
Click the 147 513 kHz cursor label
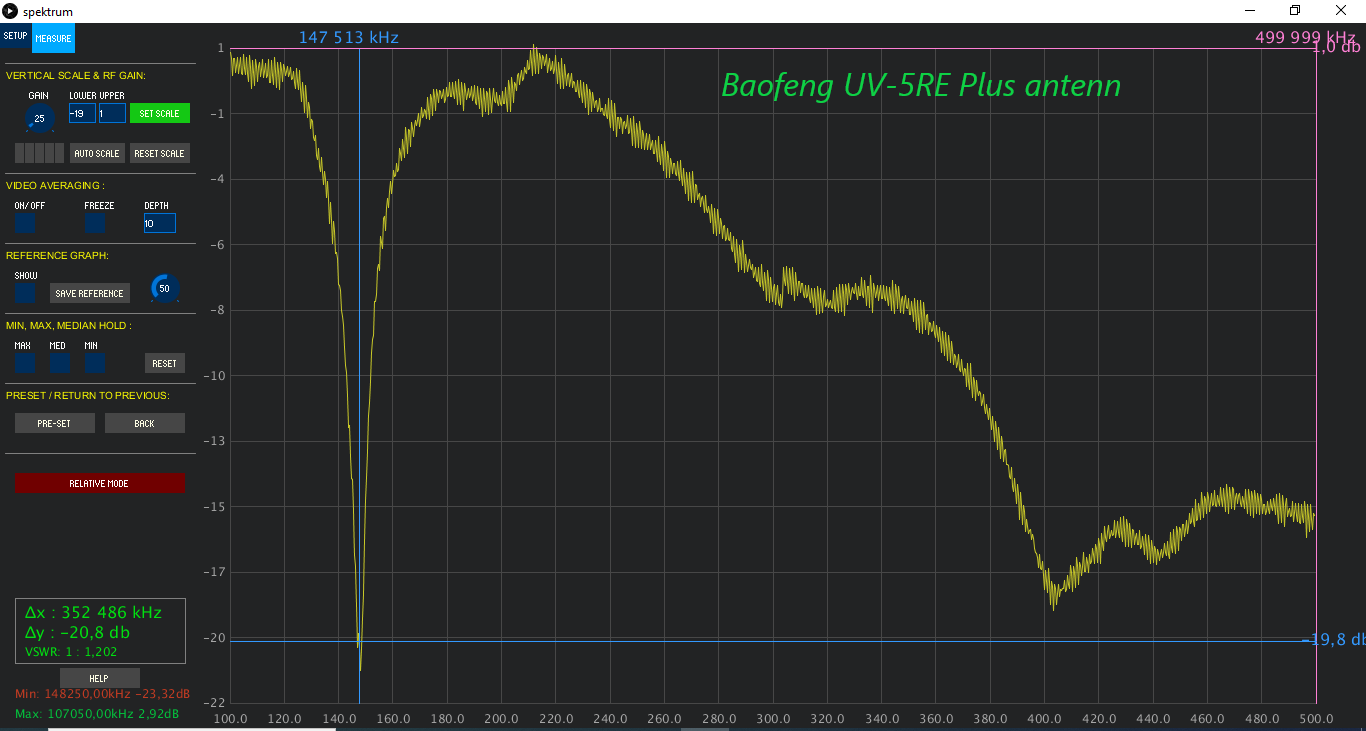pyautogui.click(x=349, y=38)
